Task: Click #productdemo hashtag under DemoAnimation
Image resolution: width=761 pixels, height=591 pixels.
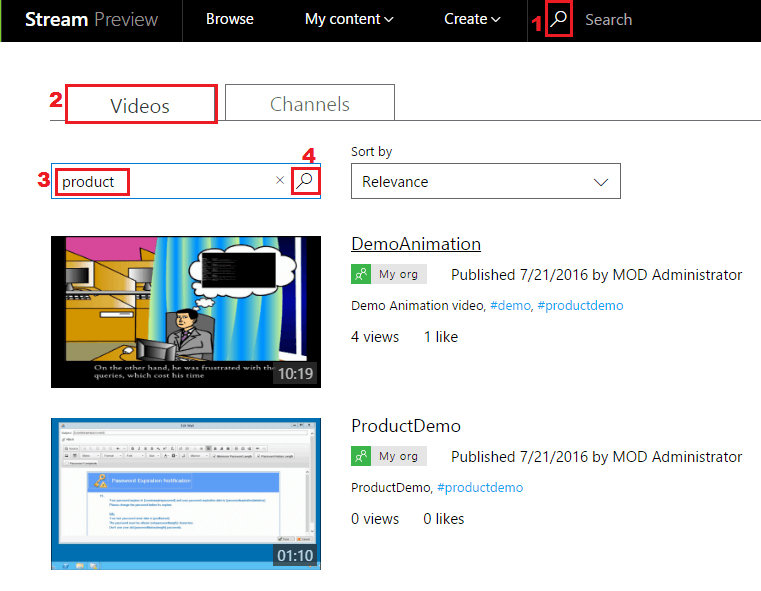Action: (x=580, y=305)
